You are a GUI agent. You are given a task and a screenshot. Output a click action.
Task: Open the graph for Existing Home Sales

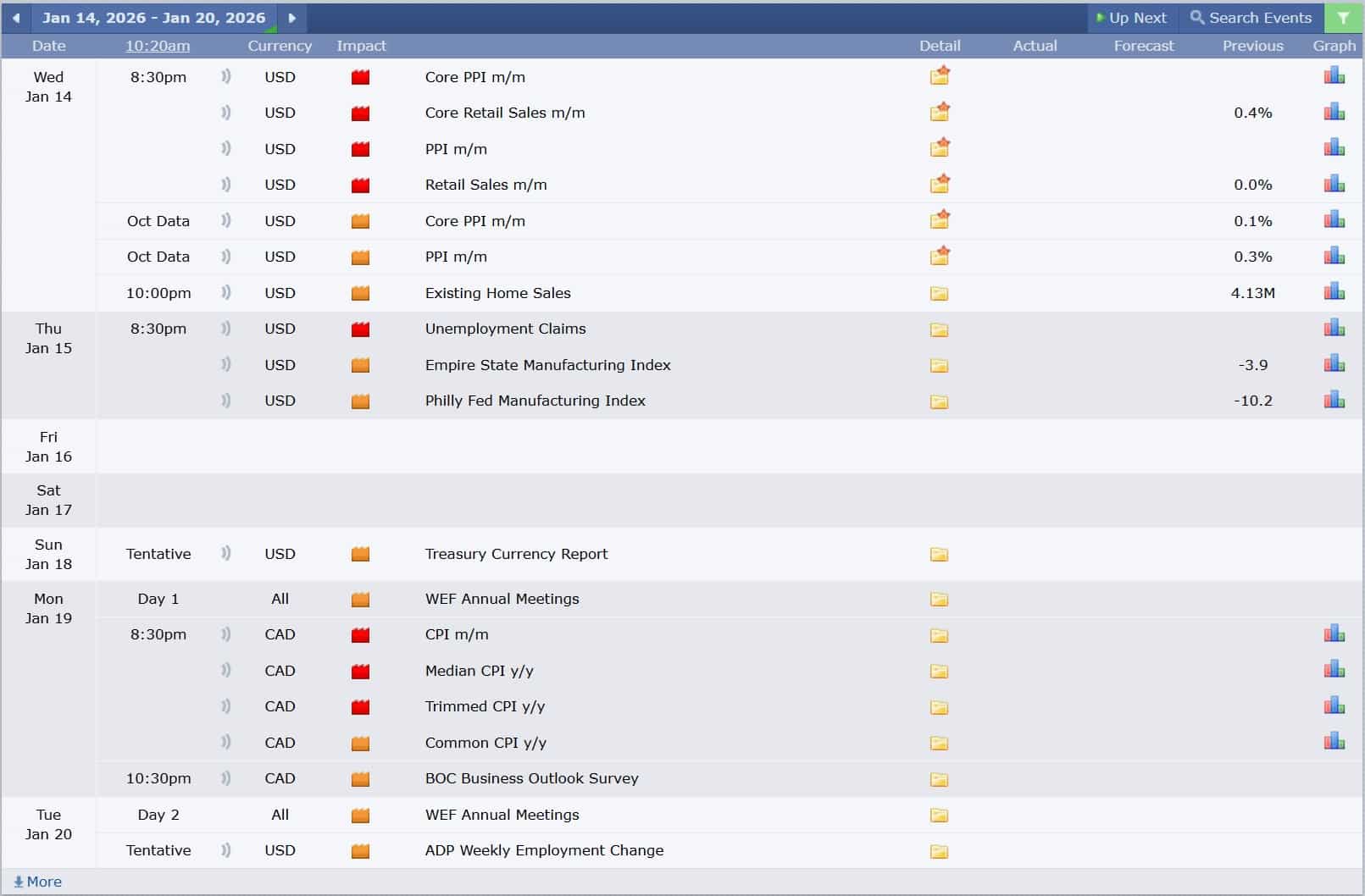point(1334,291)
